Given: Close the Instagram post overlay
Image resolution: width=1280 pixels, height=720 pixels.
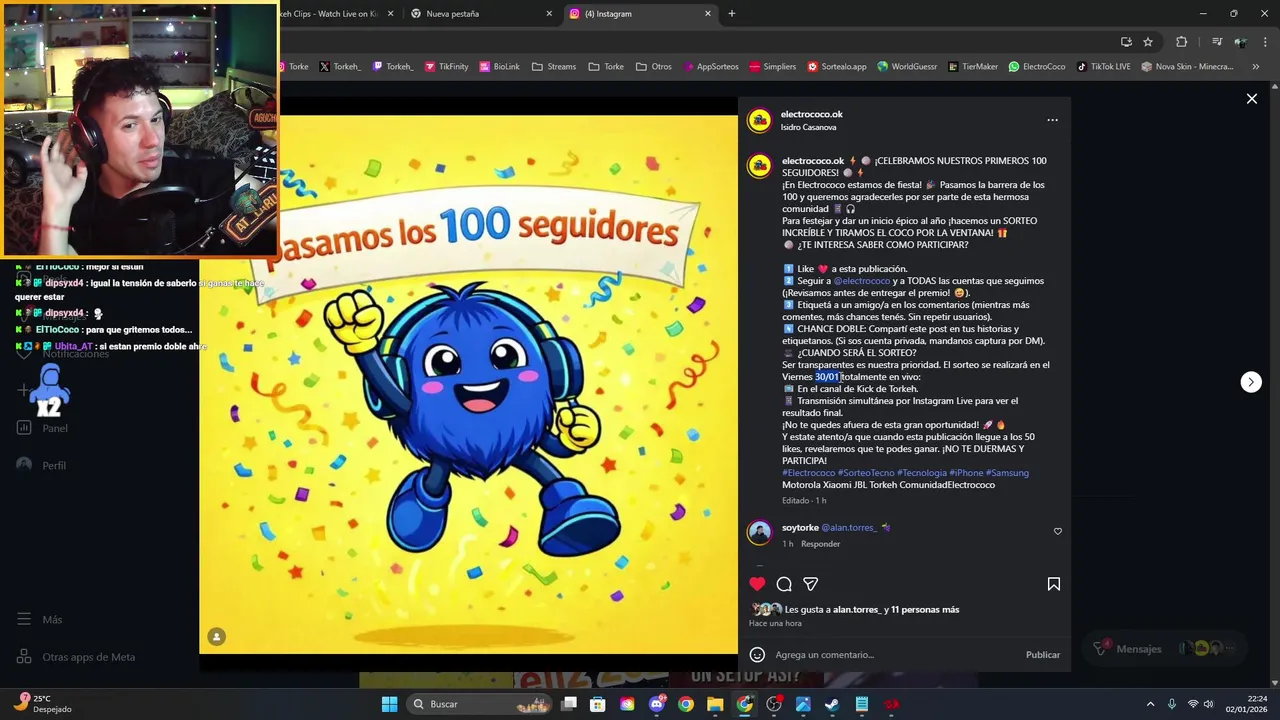Looking at the screenshot, I should click(x=1251, y=98).
